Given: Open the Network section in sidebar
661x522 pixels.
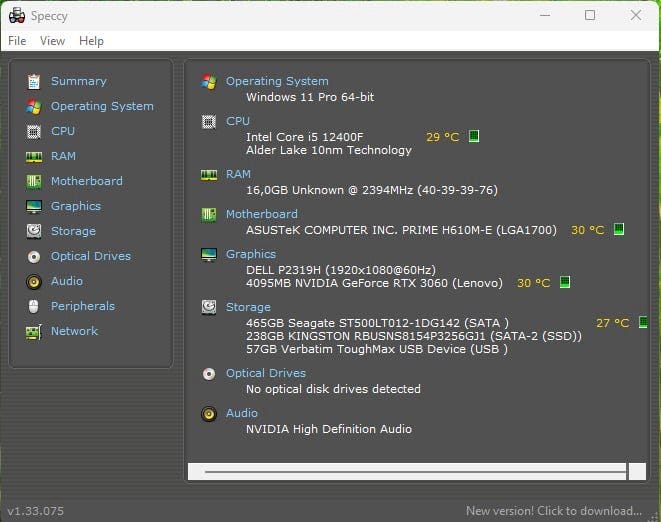Looking at the screenshot, I should pos(75,331).
